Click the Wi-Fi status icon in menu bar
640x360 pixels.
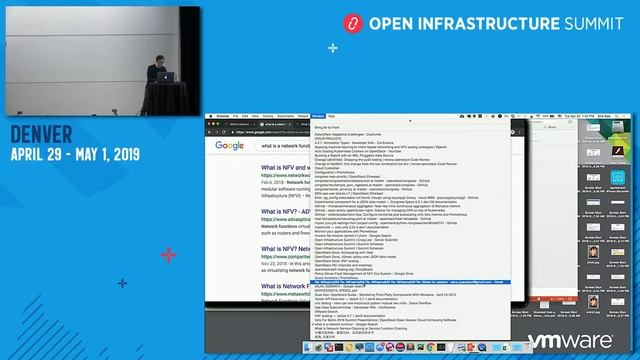tap(538, 116)
